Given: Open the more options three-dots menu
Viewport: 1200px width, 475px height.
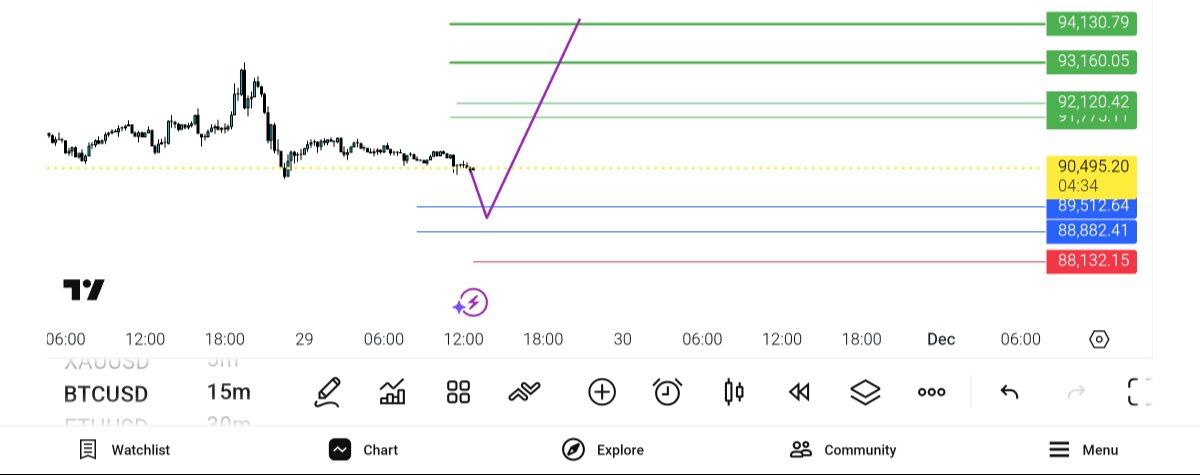Looking at the screenshot, I should coord(931,392).
